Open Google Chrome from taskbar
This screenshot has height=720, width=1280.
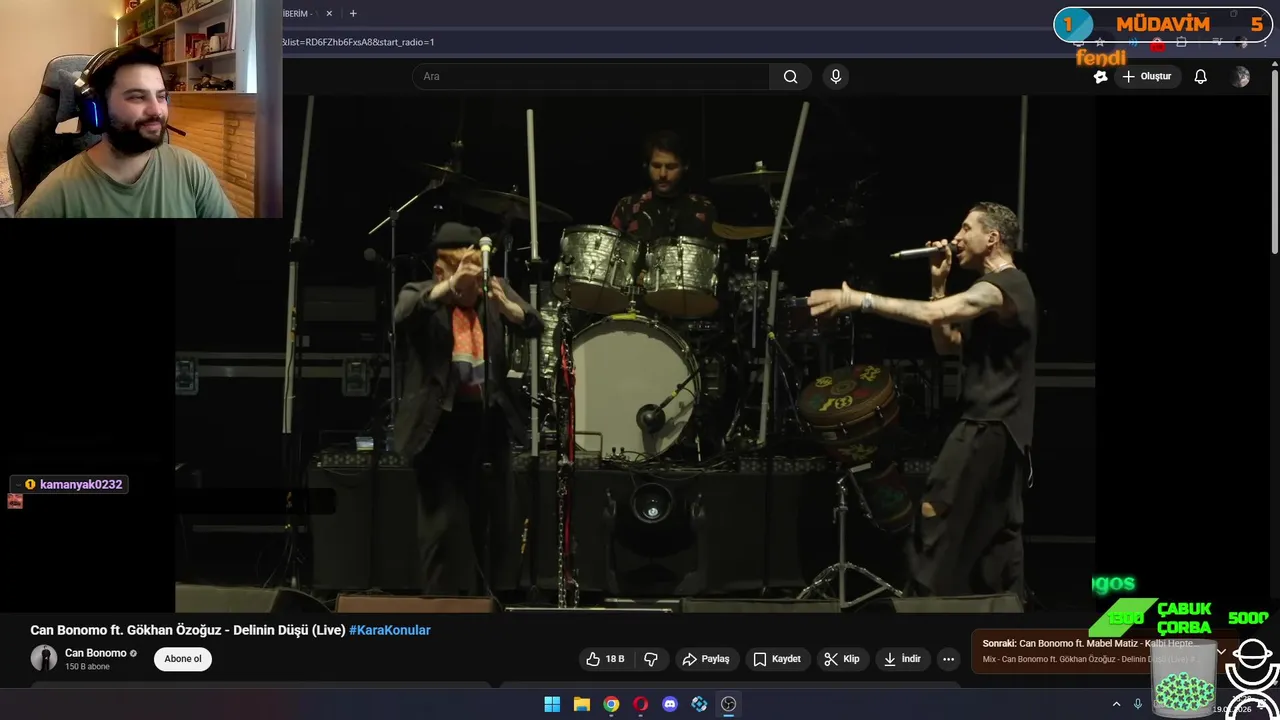(x=611, y=704)
